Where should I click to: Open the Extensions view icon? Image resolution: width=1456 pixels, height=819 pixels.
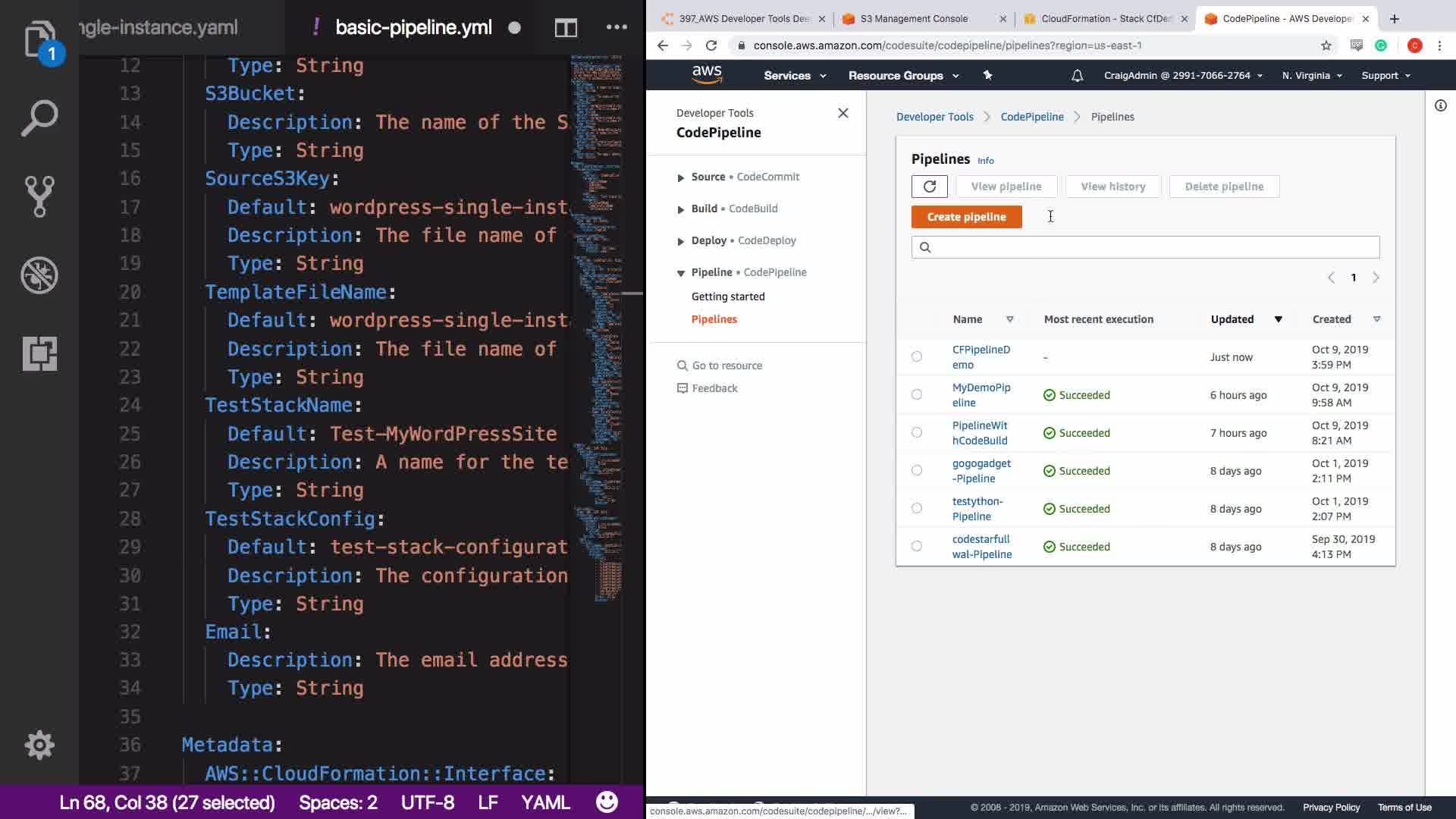[x=39, y=353]
